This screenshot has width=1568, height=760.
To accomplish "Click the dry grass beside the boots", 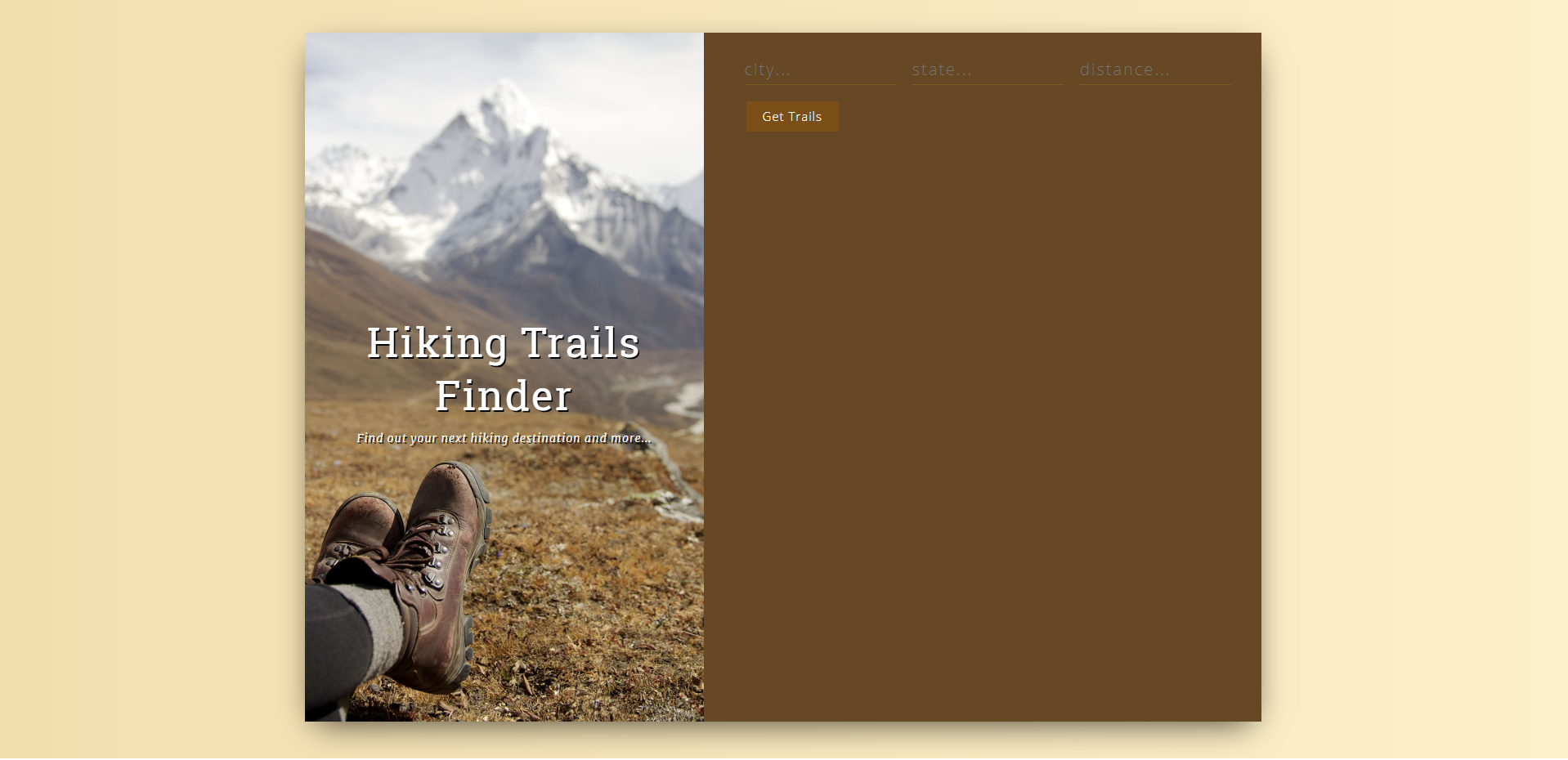I will (589, 605).
